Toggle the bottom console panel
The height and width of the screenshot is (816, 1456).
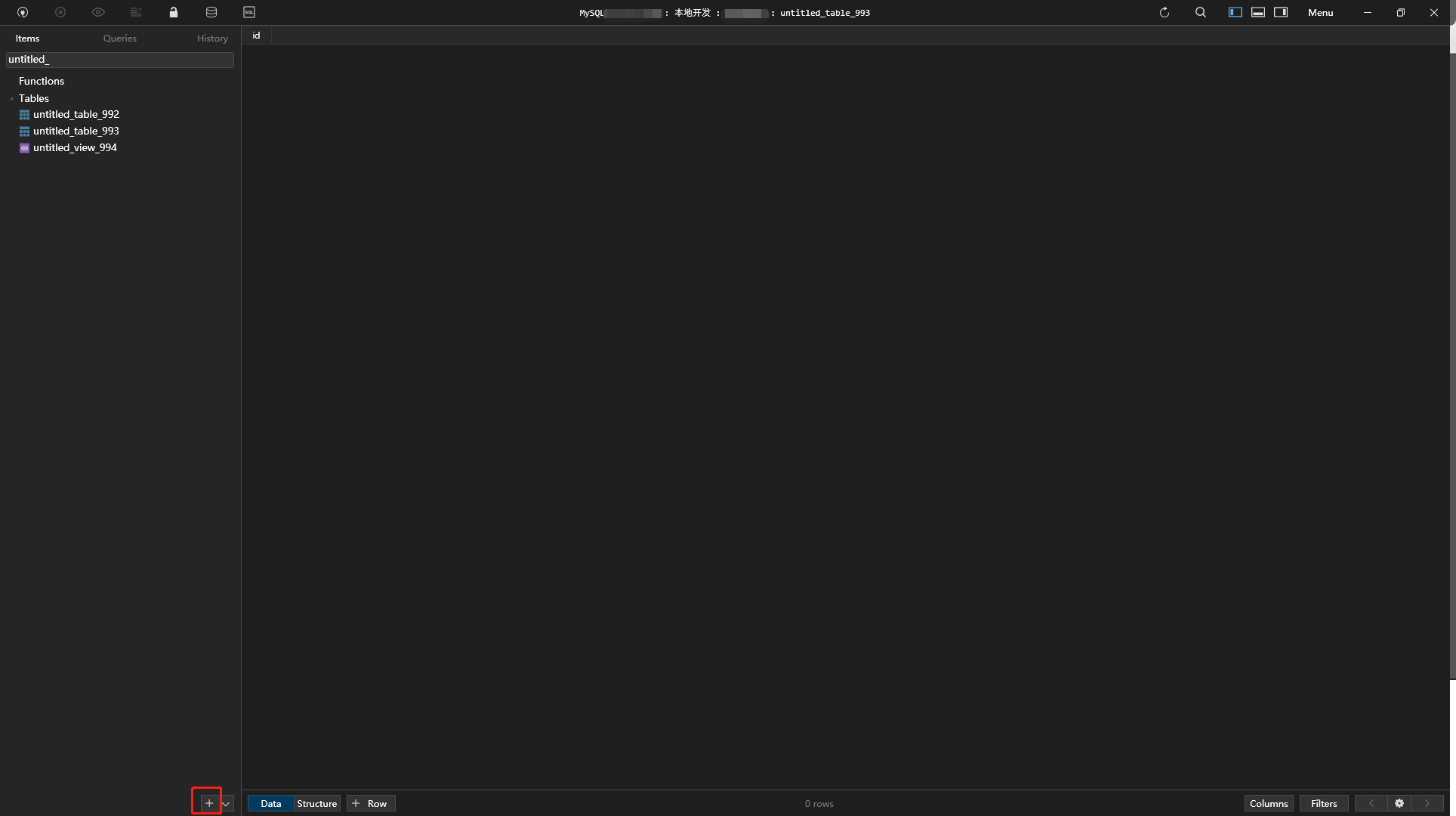(1258, 12)
